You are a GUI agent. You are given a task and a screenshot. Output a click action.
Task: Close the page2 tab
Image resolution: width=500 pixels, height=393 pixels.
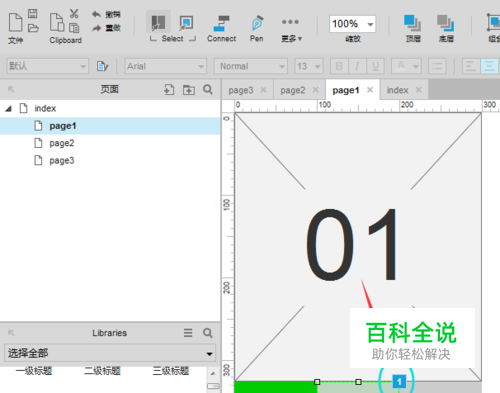coord(316,89)
